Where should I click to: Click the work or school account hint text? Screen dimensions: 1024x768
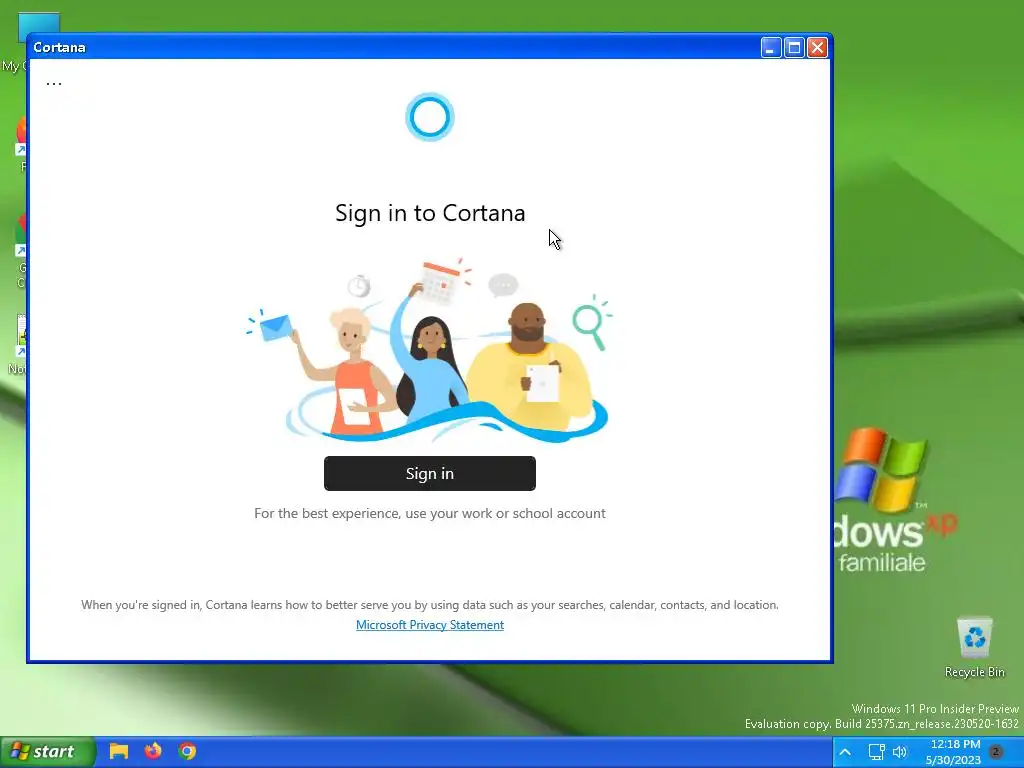point(430,513)
